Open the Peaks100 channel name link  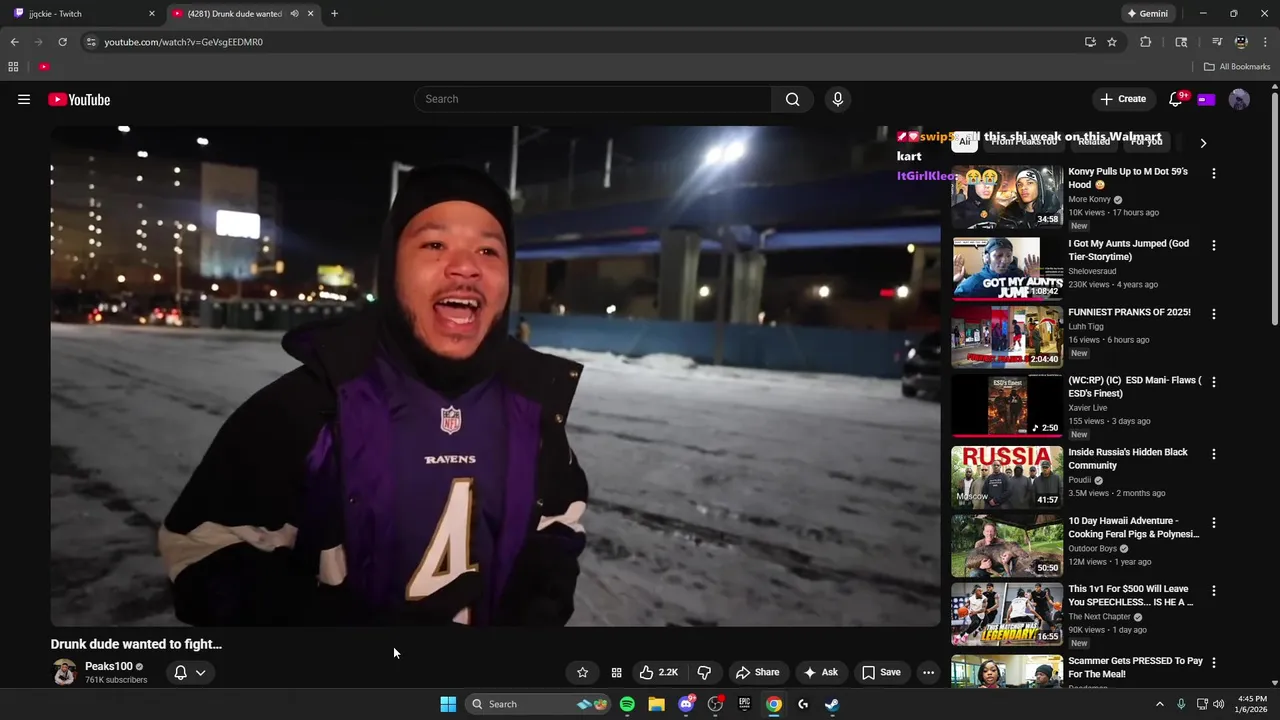108,666
